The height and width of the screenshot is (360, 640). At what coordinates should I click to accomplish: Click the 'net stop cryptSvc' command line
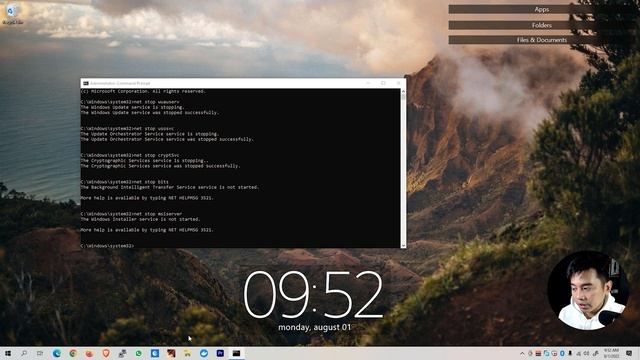coord(129,156)
